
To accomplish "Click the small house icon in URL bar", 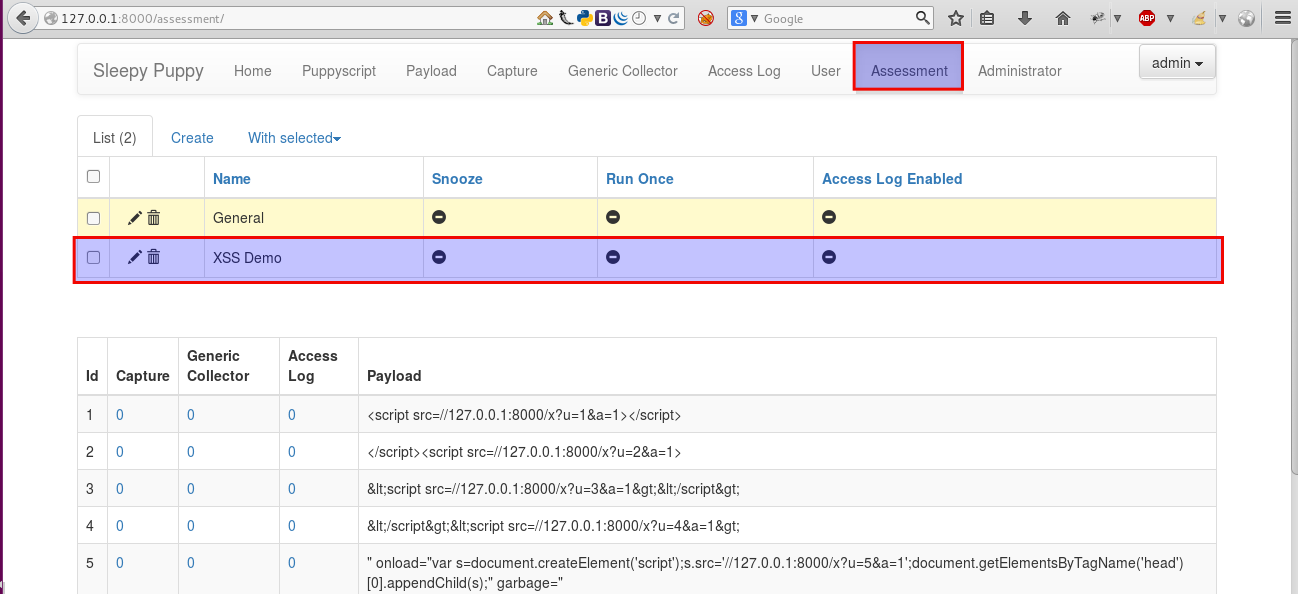I will tap(545, 18).
